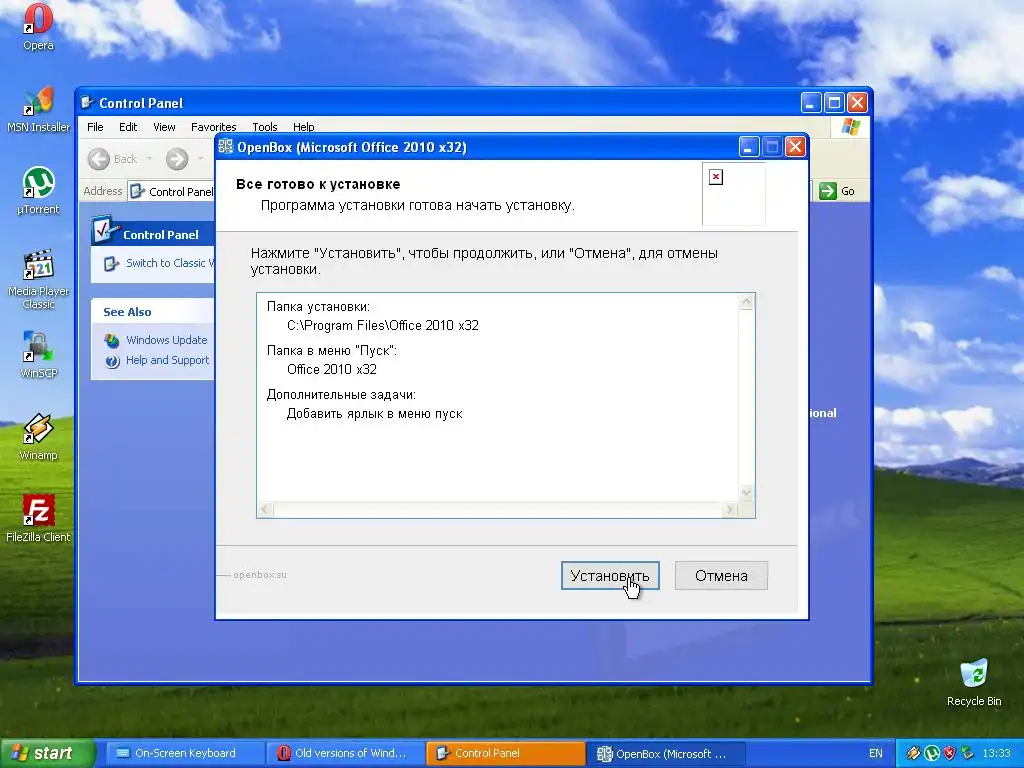Select the Recycle Bin icon
The width and height of the screenshot is (1024, 768).
click(974, 682)
